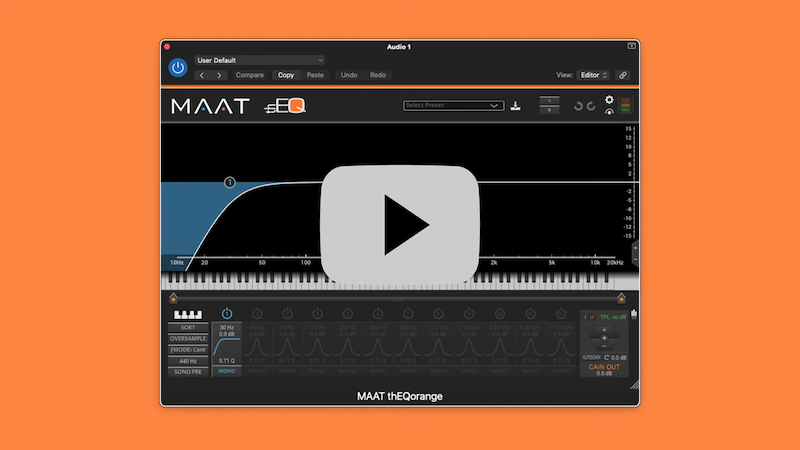Open the 11.25 kHz band bell shape selector
This screenshot has height=450, width=800.
click(x=561, y=347)
